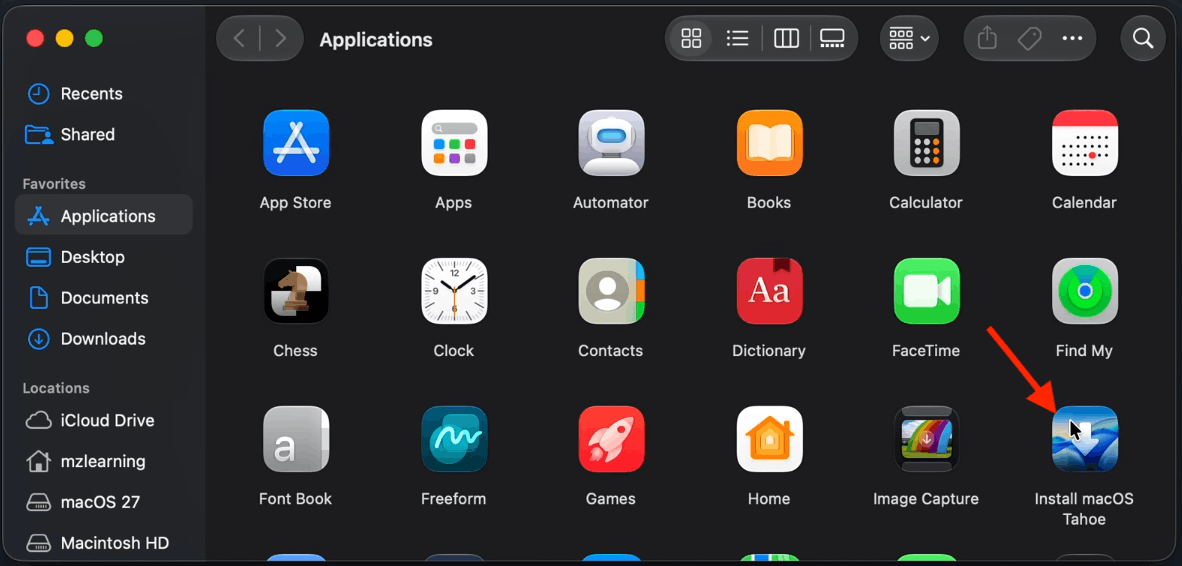Click the Chess app icon

[296, 291]
